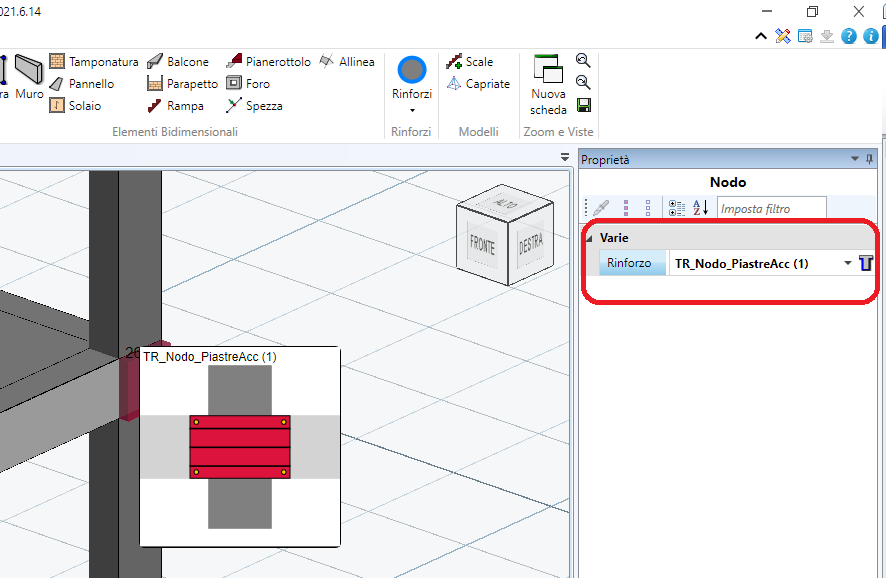Click the filled-squares selection icon
Screen dimensions: 886x578
626,208
